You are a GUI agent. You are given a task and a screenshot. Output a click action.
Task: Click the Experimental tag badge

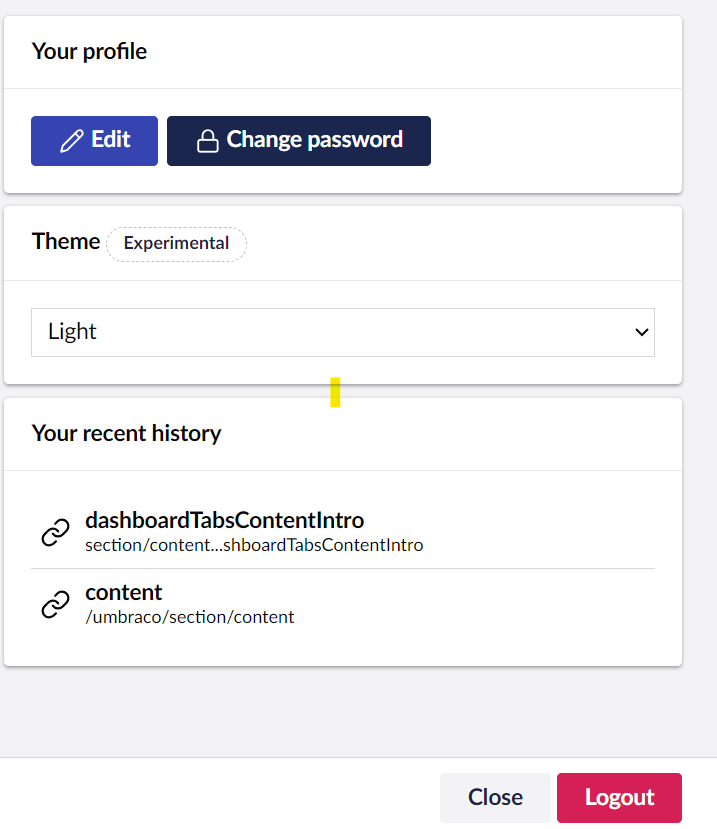click(x=176, y=244)
